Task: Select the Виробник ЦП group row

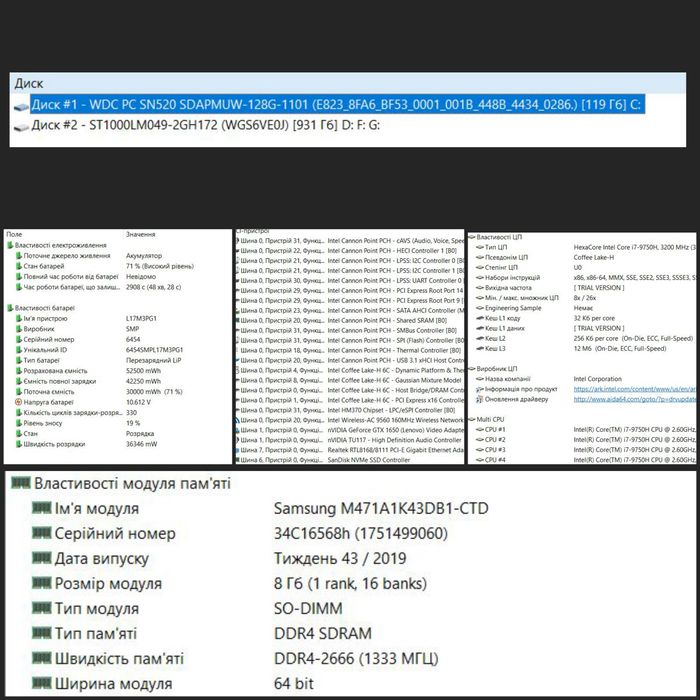Action: pos(493,369)
